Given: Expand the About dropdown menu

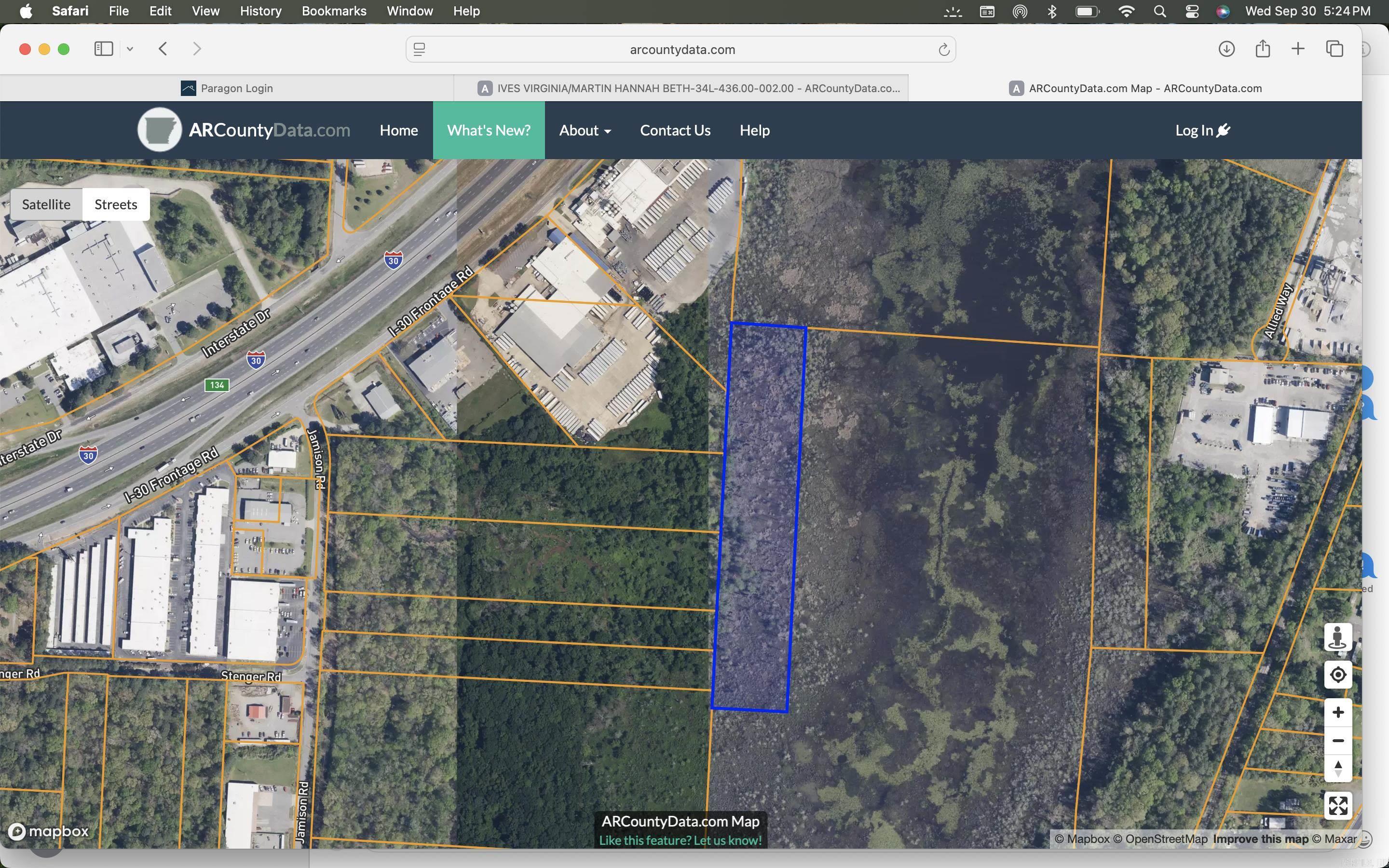Looking at the screenshot, I should pyautogui.click(x=585, y=130).
